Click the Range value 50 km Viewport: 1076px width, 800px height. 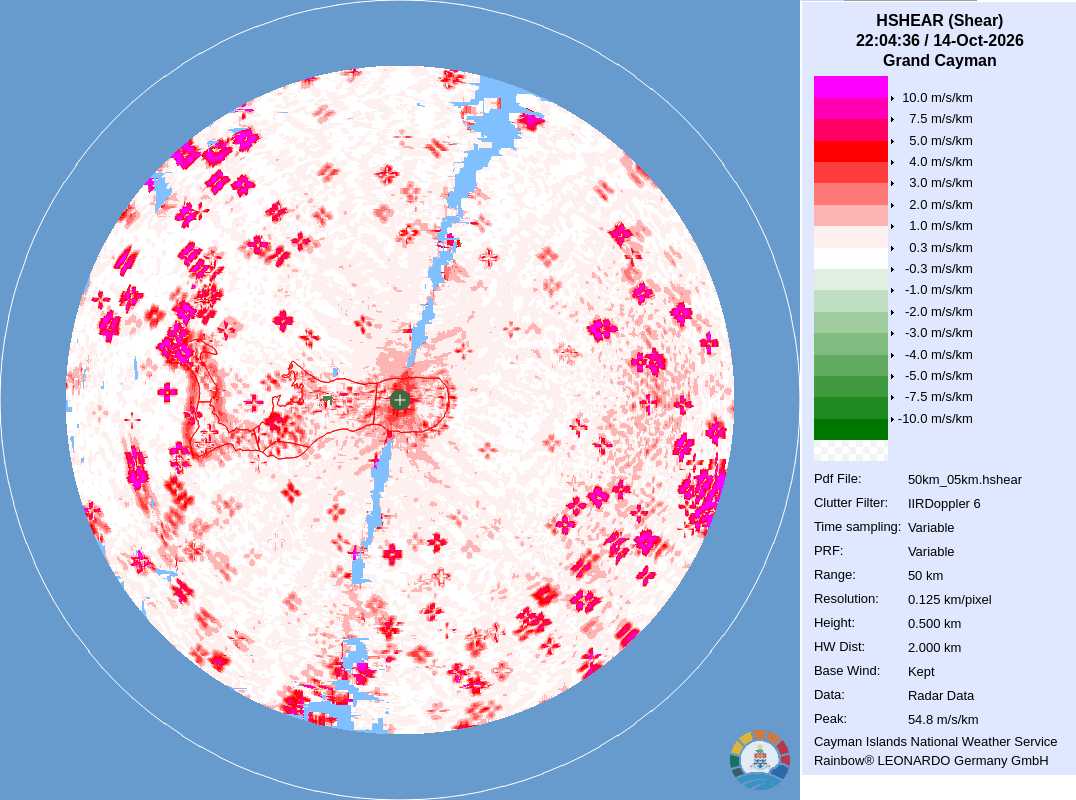(x=925, y=576)
